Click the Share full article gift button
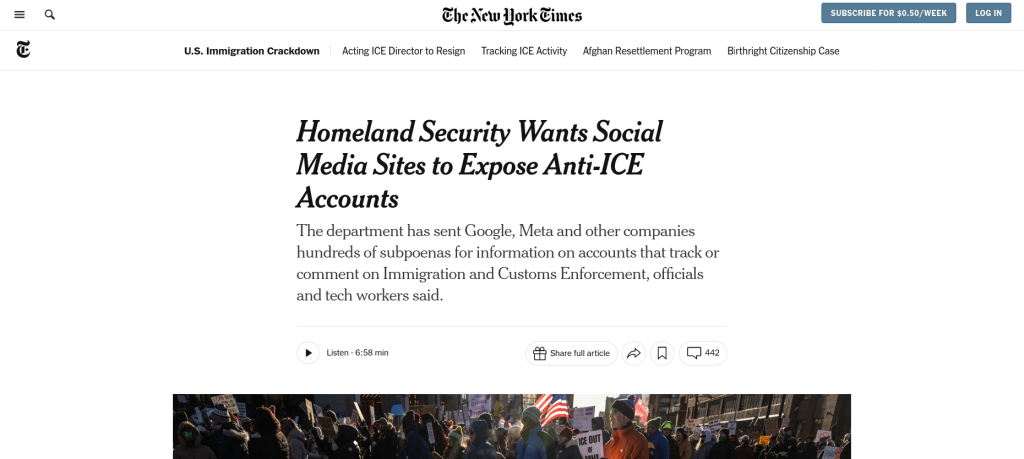 click(571, 353)
